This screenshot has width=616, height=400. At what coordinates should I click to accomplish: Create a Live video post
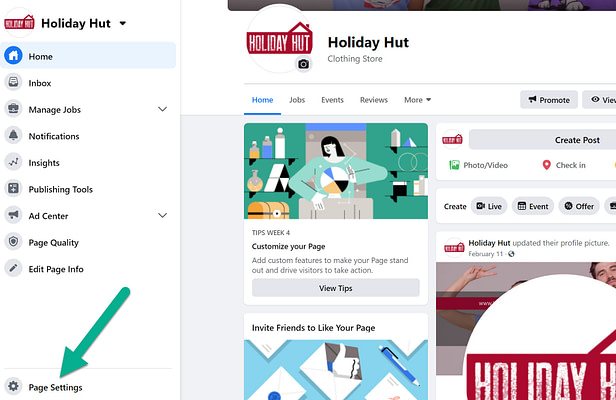489,206
